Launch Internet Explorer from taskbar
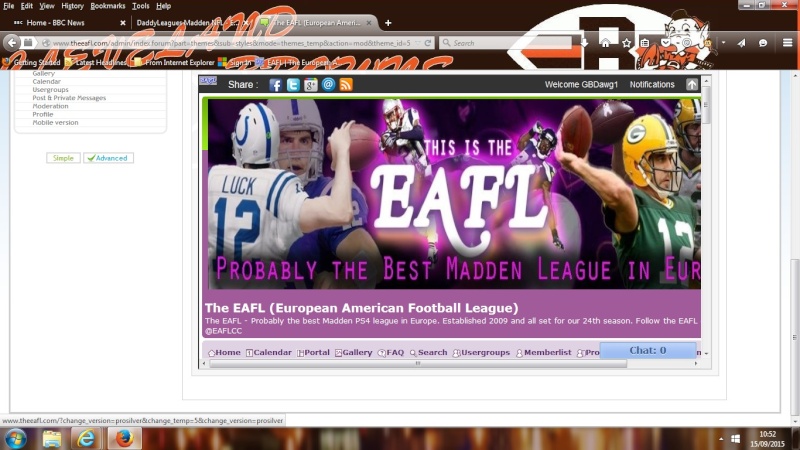Screen dimensions: 800x450 86,439
